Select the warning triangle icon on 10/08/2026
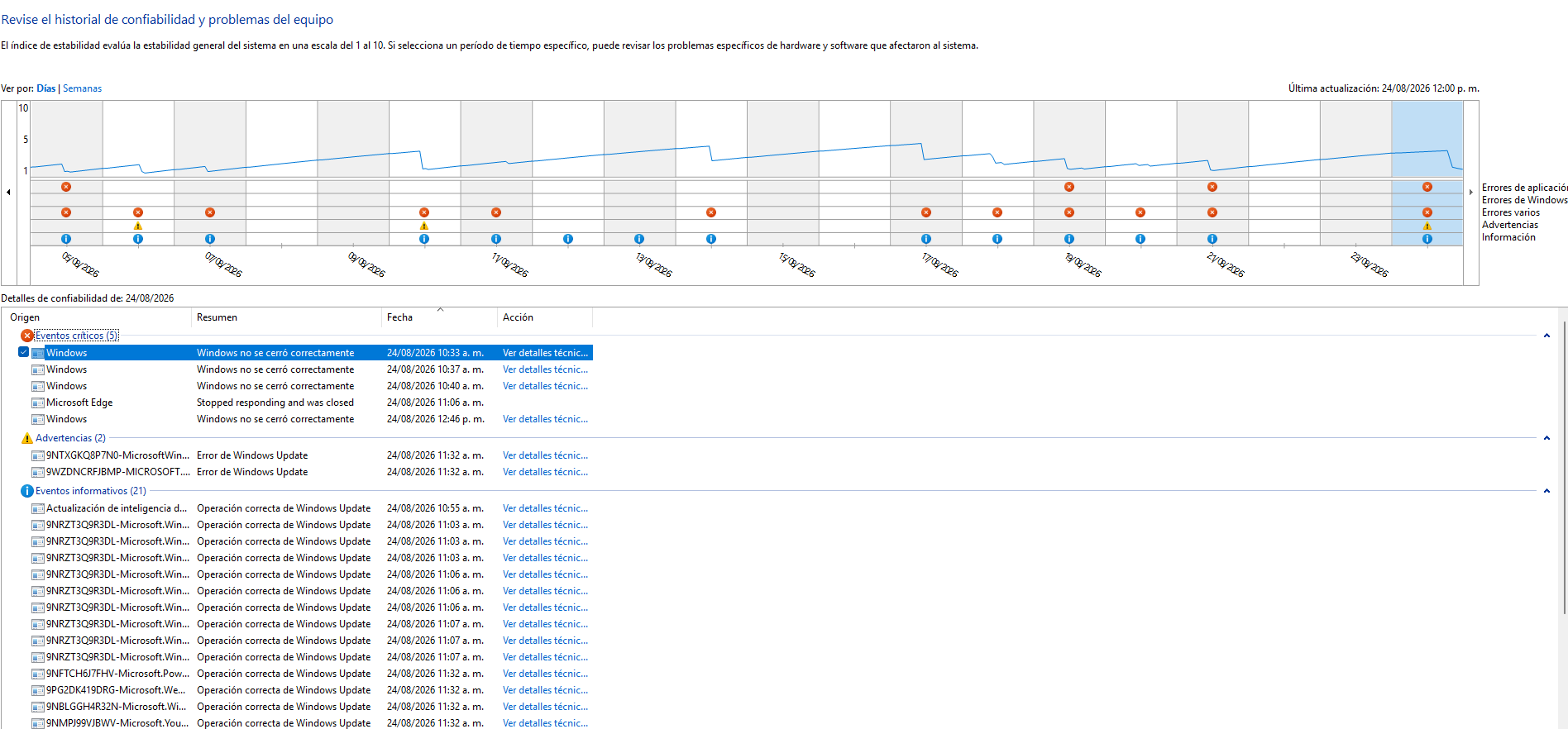Screen dimensions: 1568x729 (x=424, y=226)
